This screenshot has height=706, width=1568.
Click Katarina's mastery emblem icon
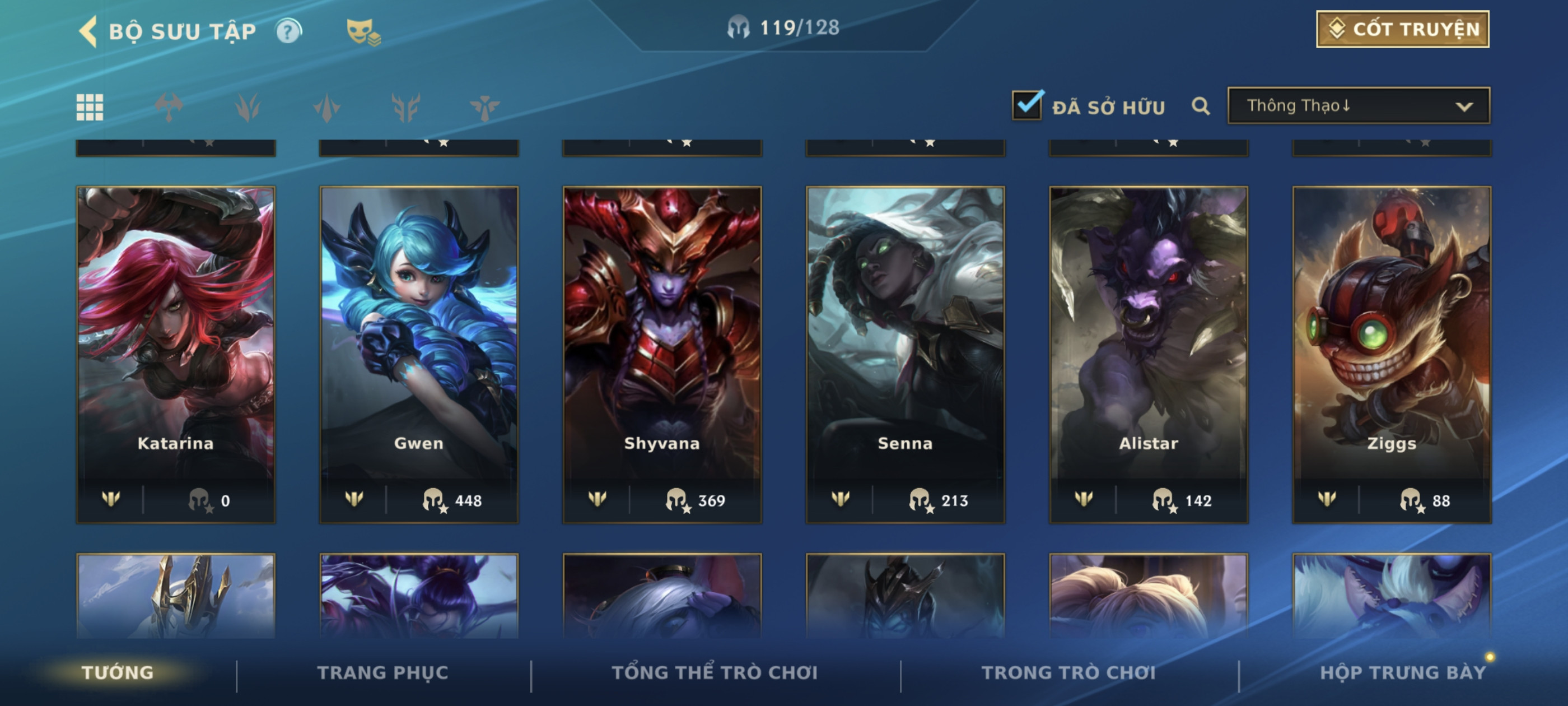tap(111, 499)
